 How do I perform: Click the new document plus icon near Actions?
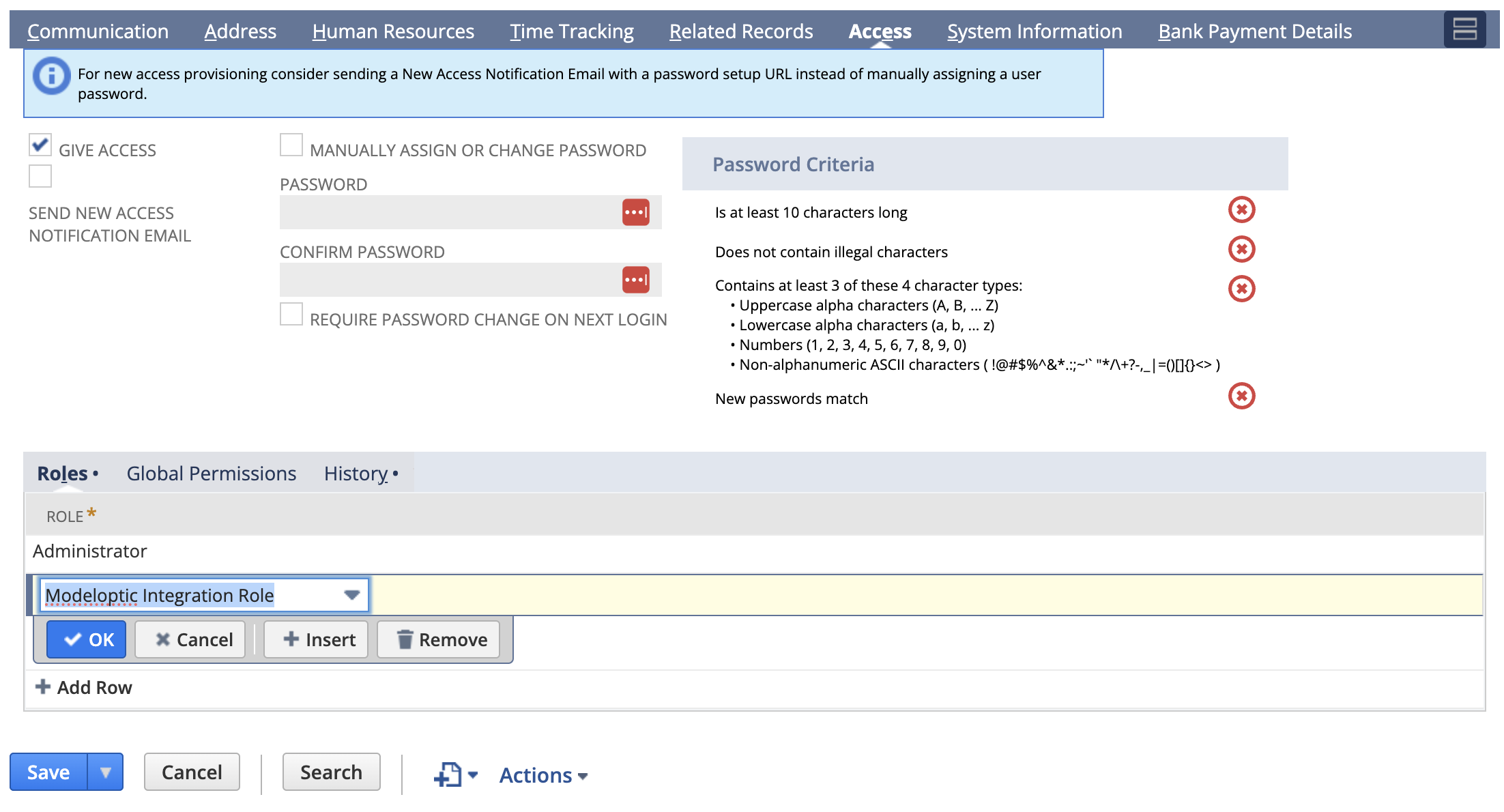448,774
